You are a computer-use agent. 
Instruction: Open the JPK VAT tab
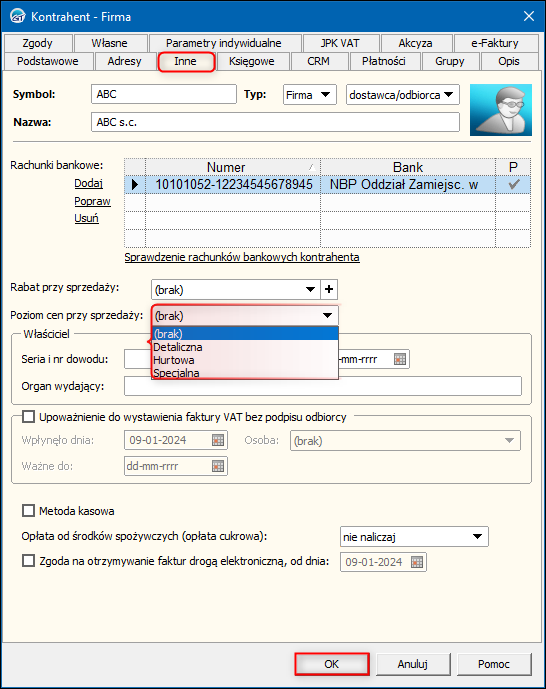coord(340,43)
